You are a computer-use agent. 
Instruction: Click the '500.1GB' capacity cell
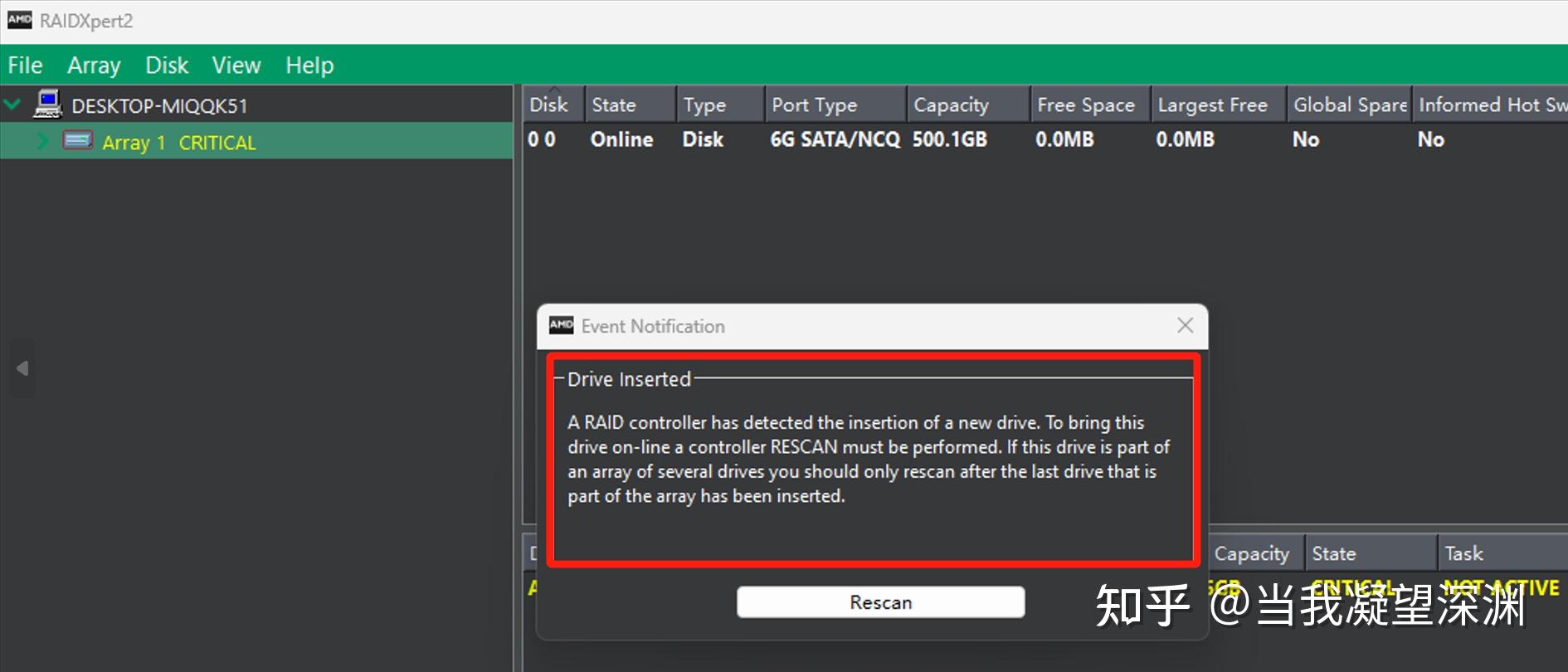pos(950,139)
